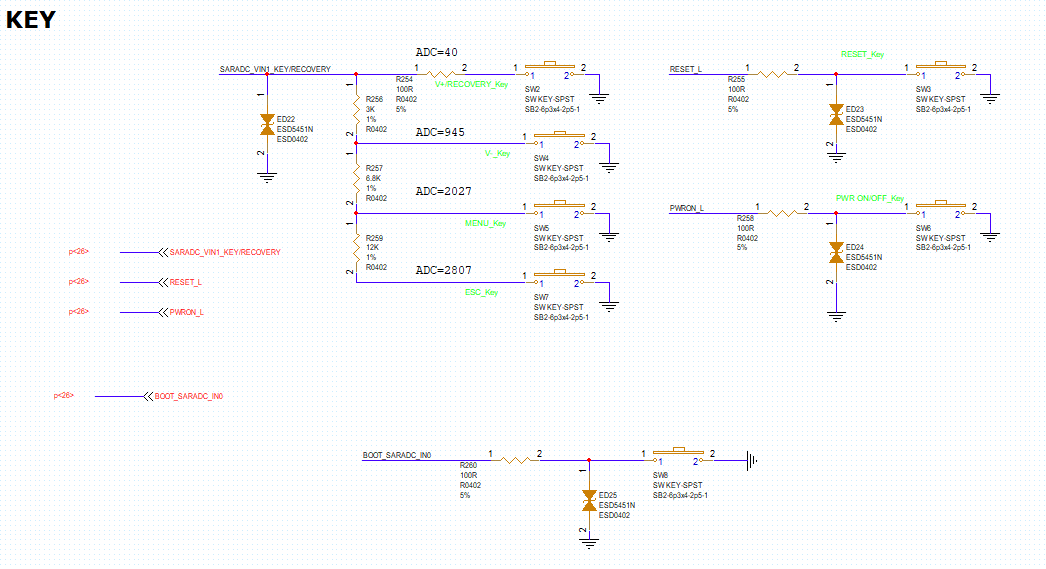Screen dimensions: 1046x569
Task: Click the SW6 reference designator text
Action: click(x=923, y=227)
